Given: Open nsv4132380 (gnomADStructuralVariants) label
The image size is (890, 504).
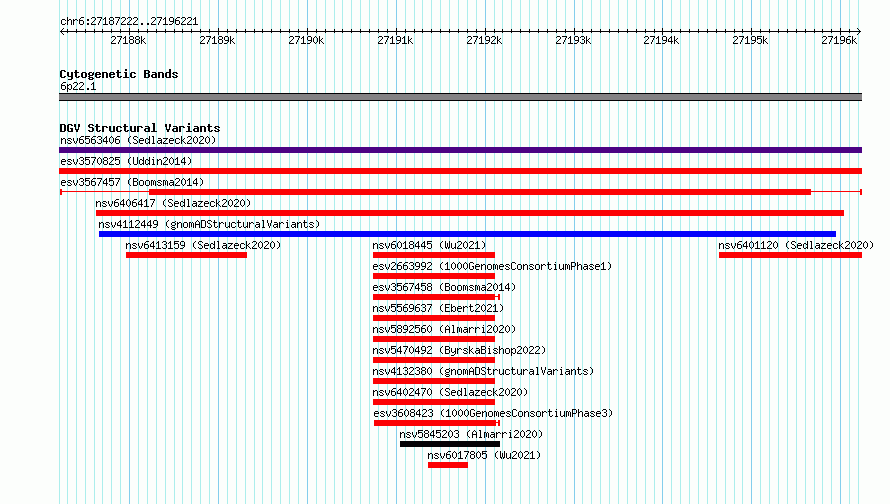Looking at the screenshot, I should point(483,371).
